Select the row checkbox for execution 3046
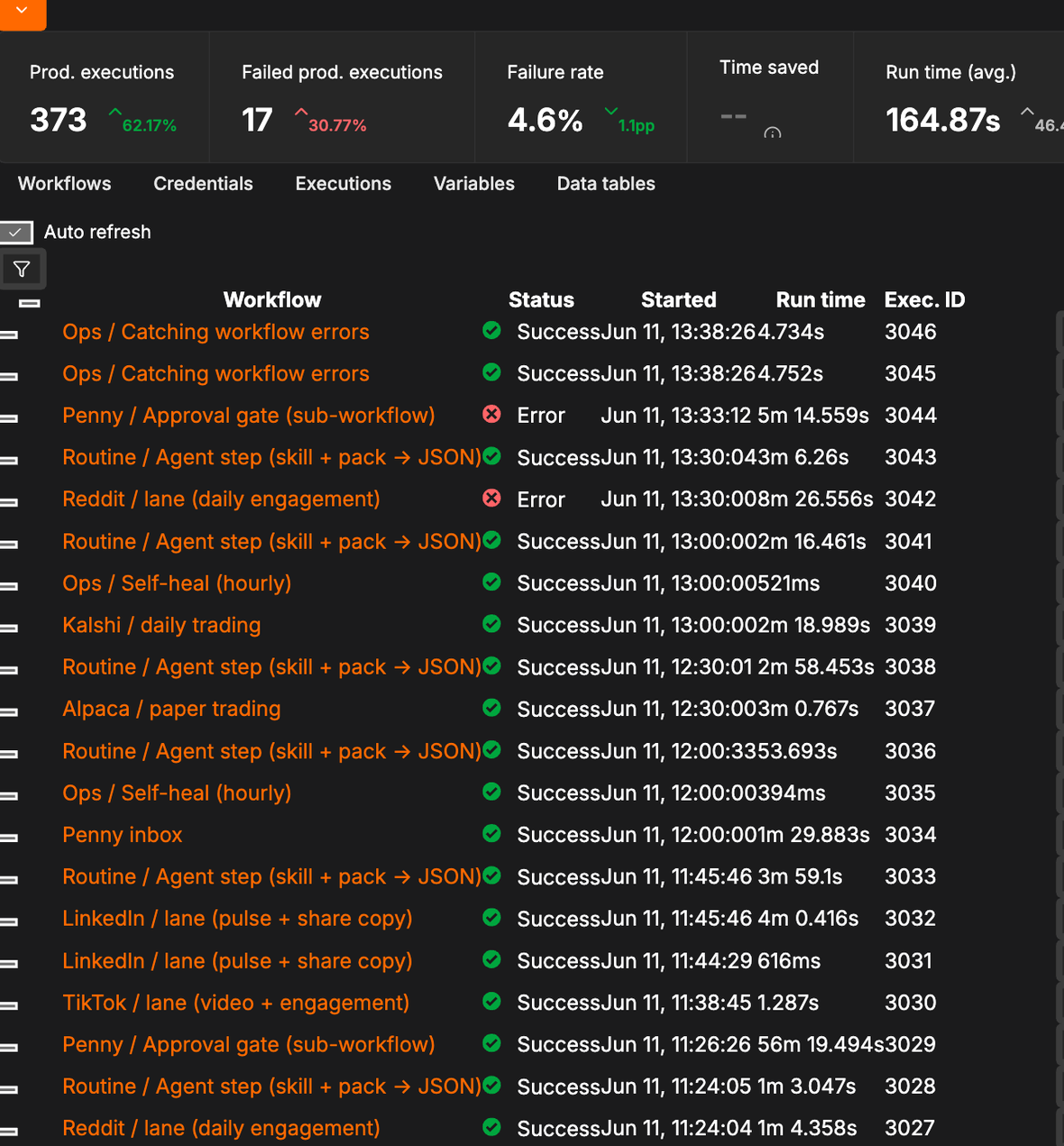This screenshot has width=1064, height=1146. (x=9, y=335)
